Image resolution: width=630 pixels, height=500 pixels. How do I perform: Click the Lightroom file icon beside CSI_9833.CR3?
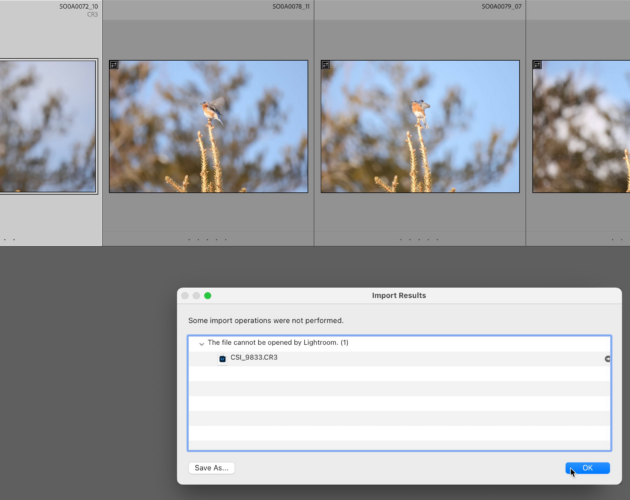222,359
